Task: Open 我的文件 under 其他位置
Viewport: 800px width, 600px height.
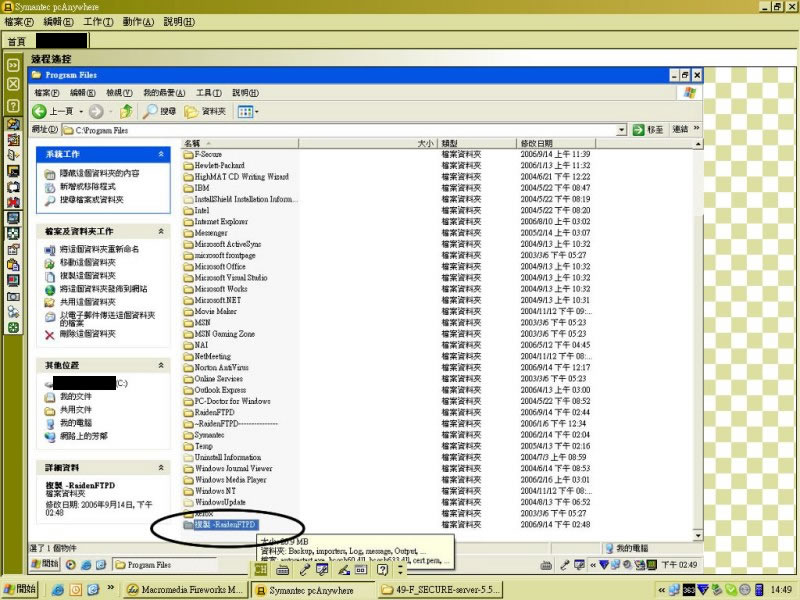Action: [76, 397]
